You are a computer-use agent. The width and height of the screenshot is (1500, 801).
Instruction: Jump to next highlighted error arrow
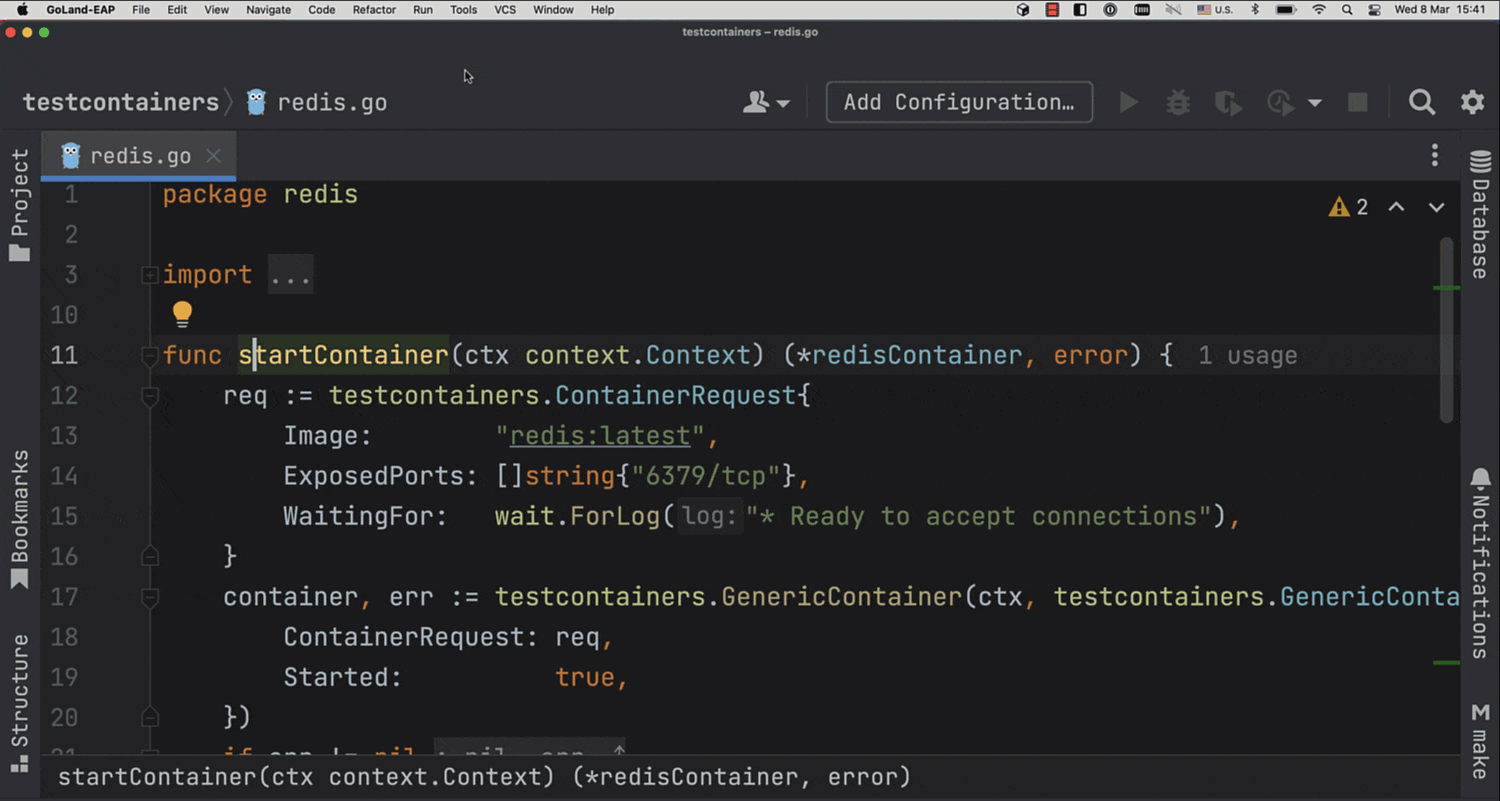1436,207
